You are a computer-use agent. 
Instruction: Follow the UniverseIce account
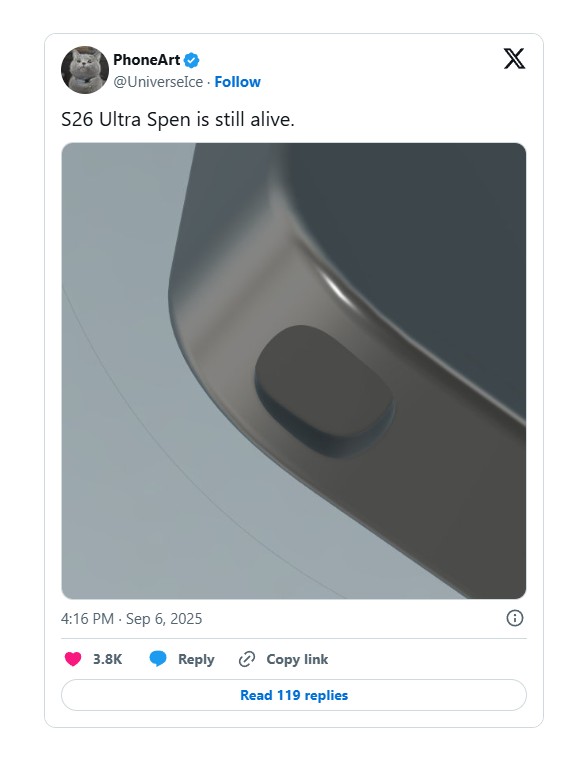coord(237,82)
